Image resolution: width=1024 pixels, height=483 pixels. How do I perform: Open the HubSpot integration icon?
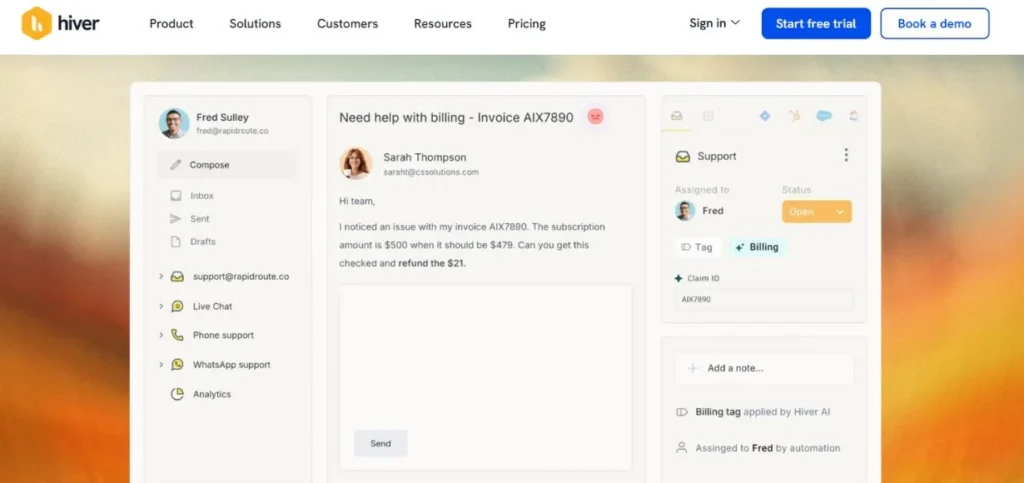click(x=794, y=116)
